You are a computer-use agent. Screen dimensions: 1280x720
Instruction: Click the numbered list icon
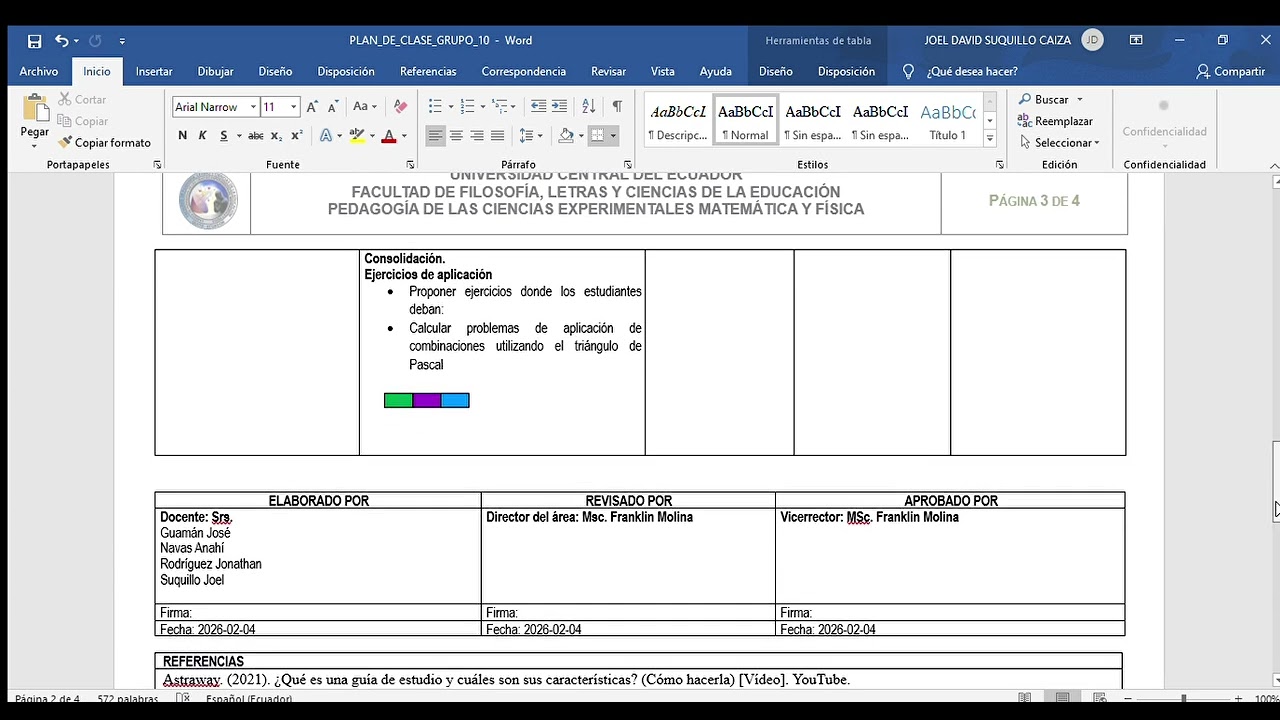pyautogui.click(x=468, y=107)
